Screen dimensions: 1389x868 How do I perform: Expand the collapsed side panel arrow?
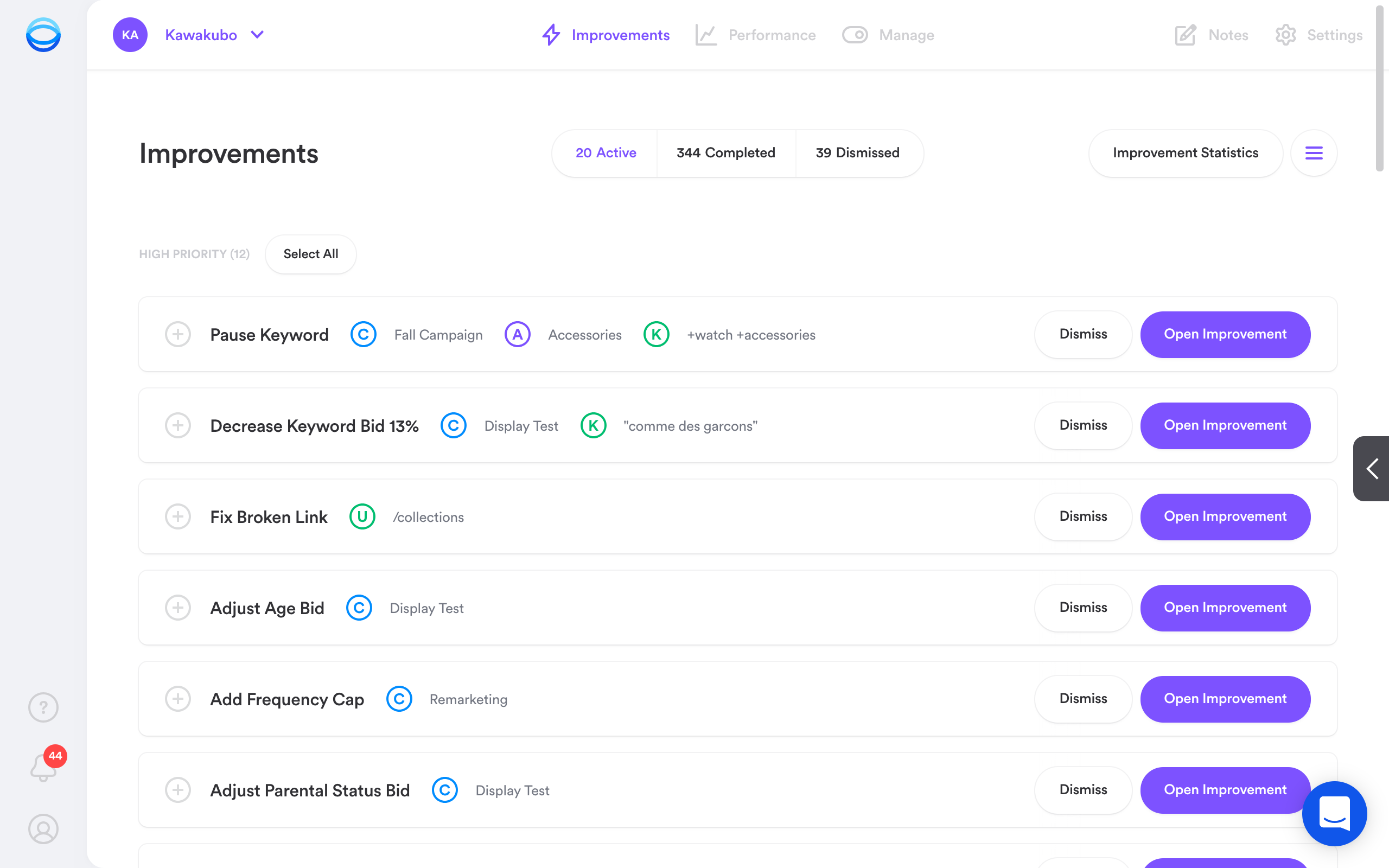tap(1372, 468)
